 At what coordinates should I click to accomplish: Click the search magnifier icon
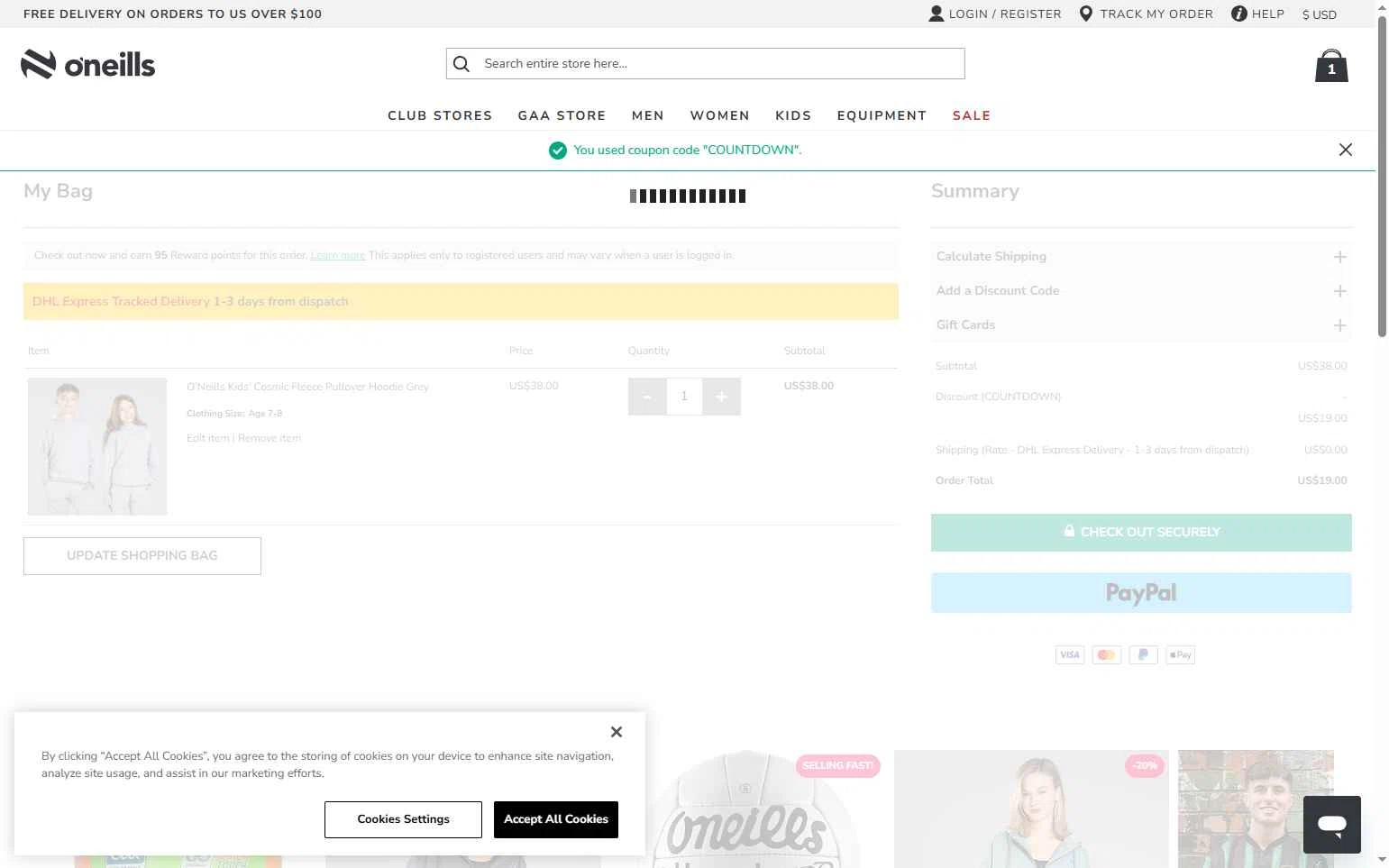point(461,64)
